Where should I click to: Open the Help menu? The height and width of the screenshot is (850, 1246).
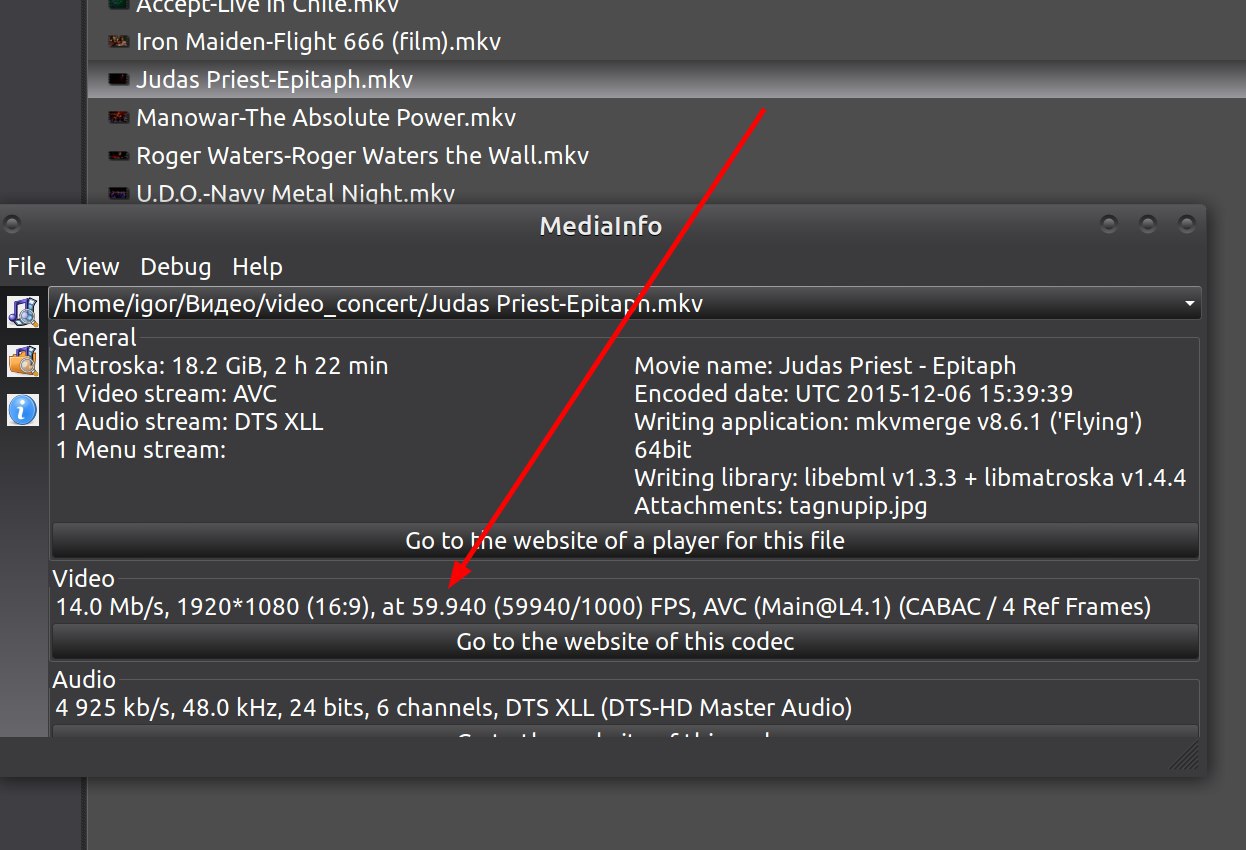[258, 266]
